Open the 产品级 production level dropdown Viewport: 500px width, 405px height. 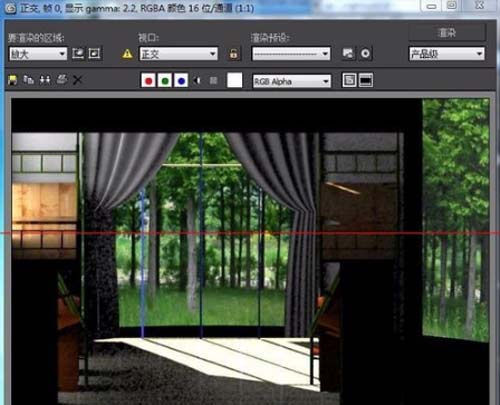click(x=447, y=54)
